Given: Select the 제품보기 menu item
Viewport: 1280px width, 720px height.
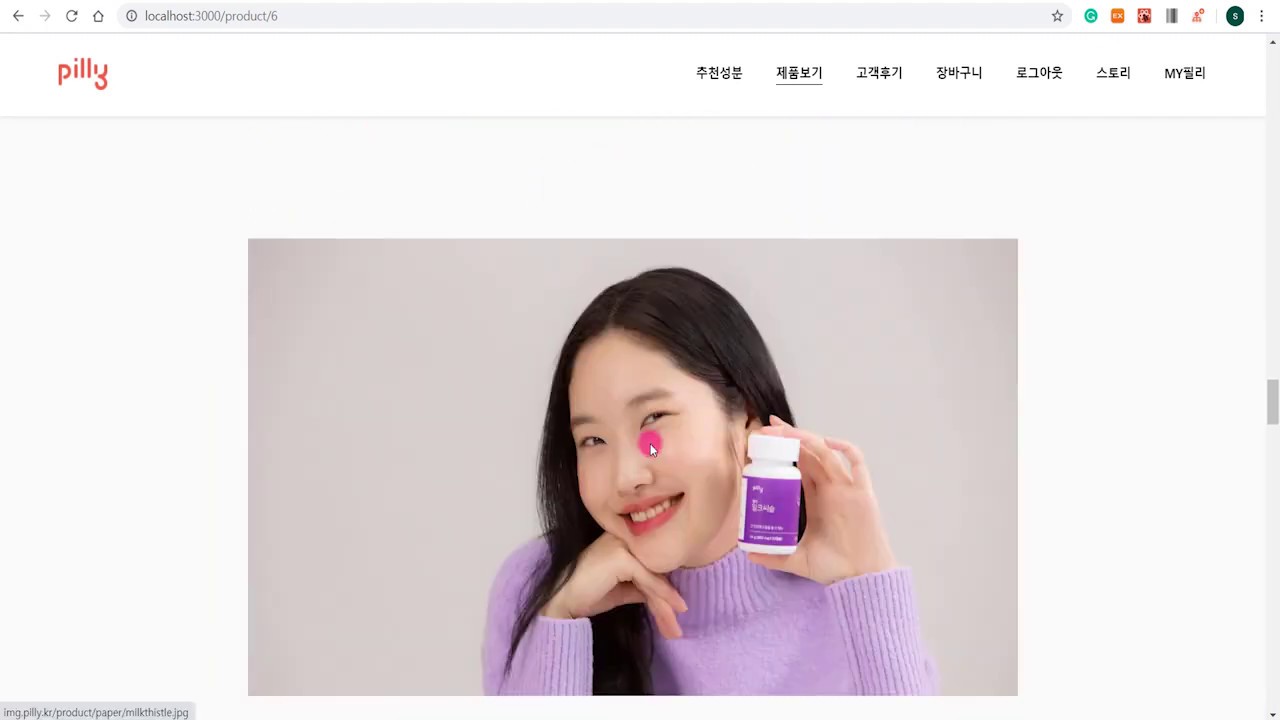Looking at the screenshot, I should tap(799, 73).
